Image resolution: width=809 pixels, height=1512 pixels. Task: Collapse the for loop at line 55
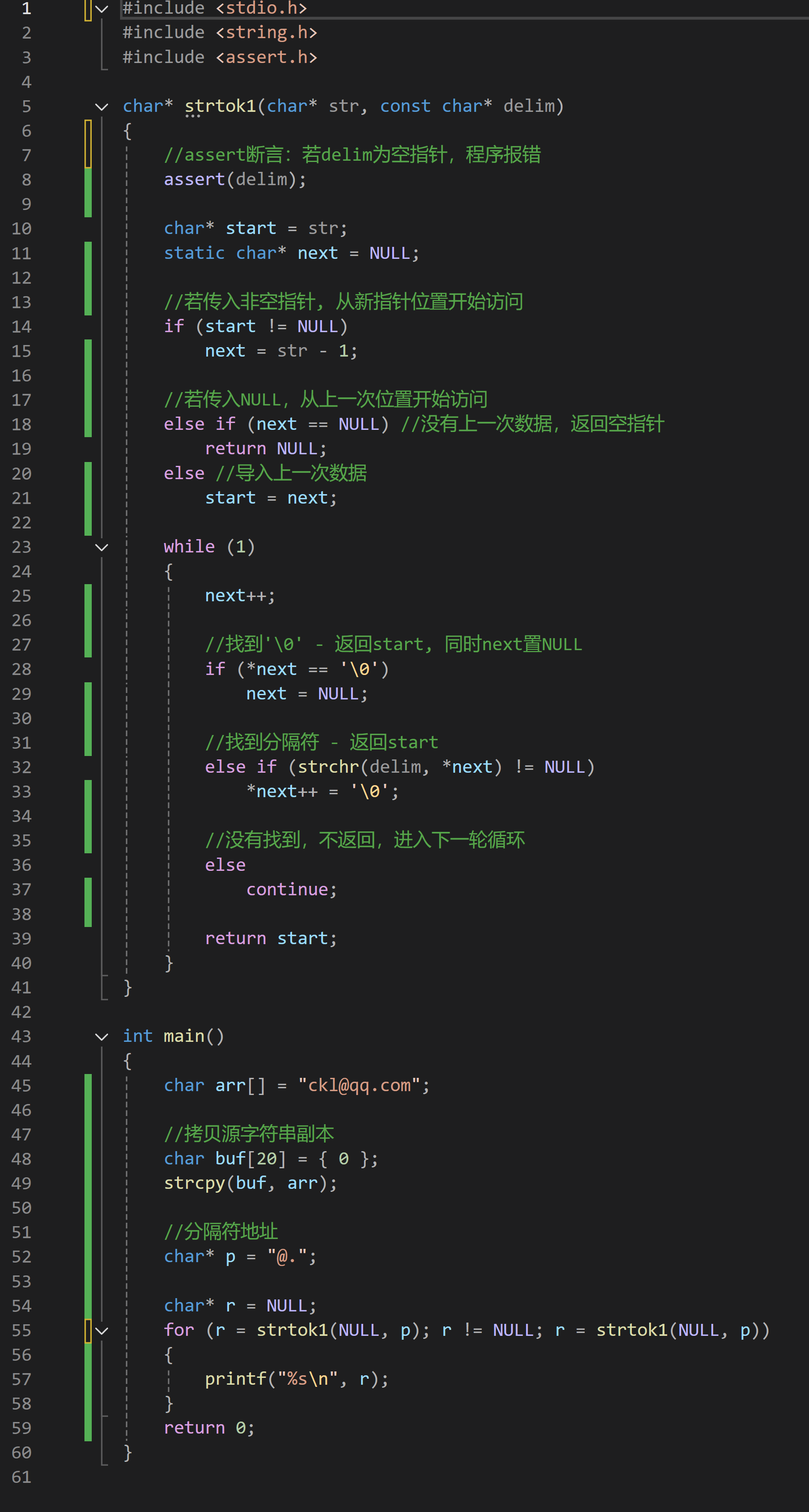(101, 1331)
